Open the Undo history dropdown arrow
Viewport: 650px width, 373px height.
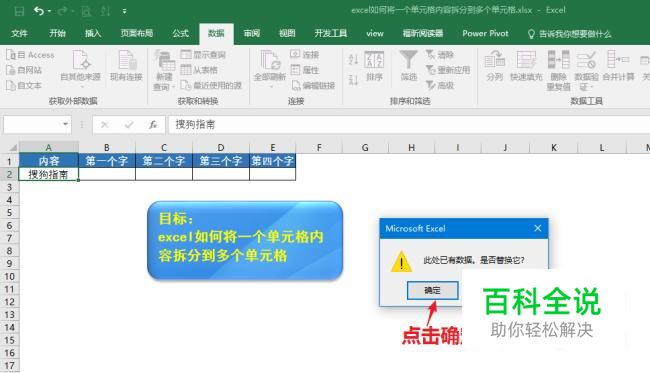coord(49,11)
